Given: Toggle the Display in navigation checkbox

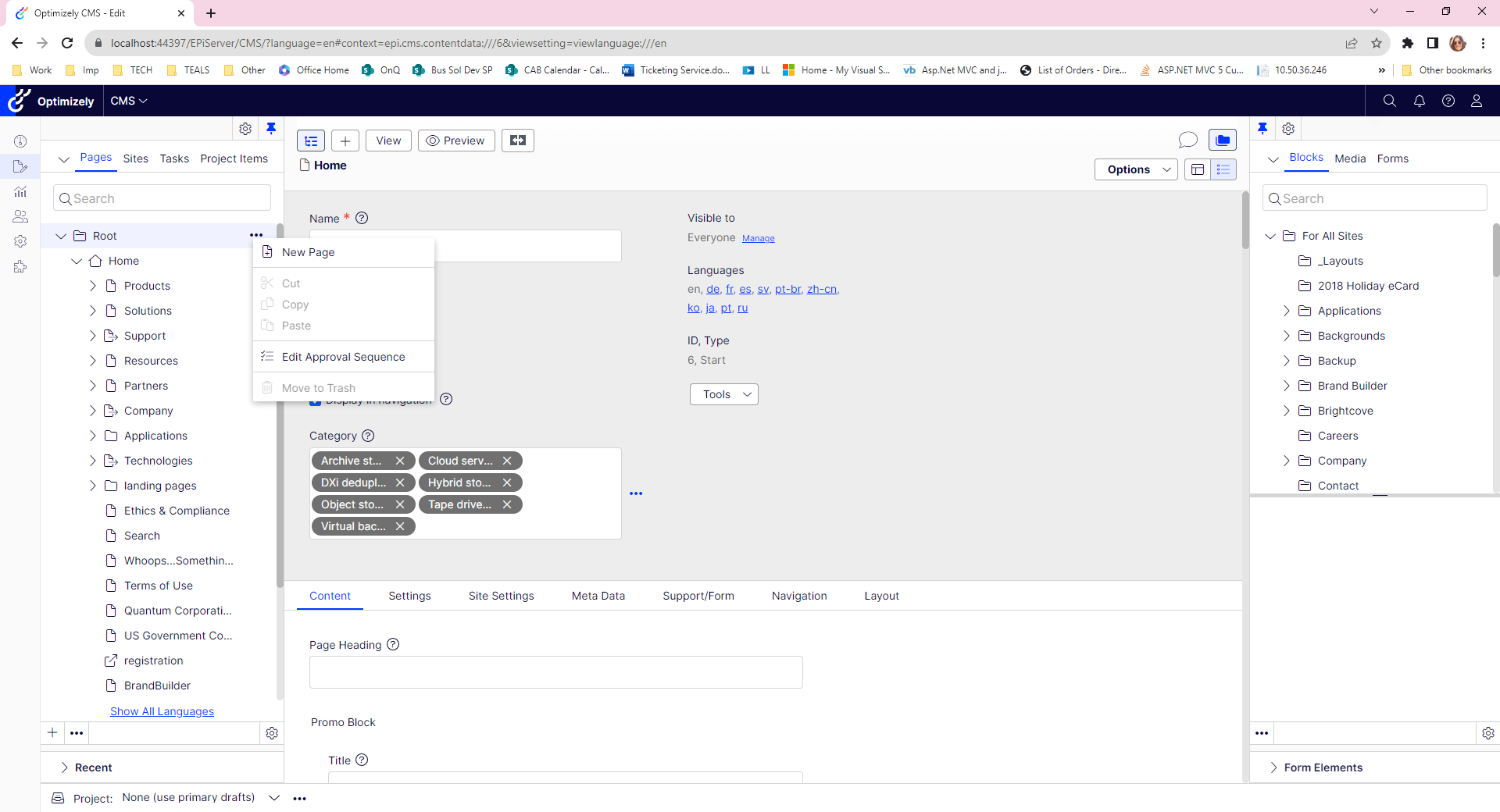Looking at the screenshot, I should [315, 401].
